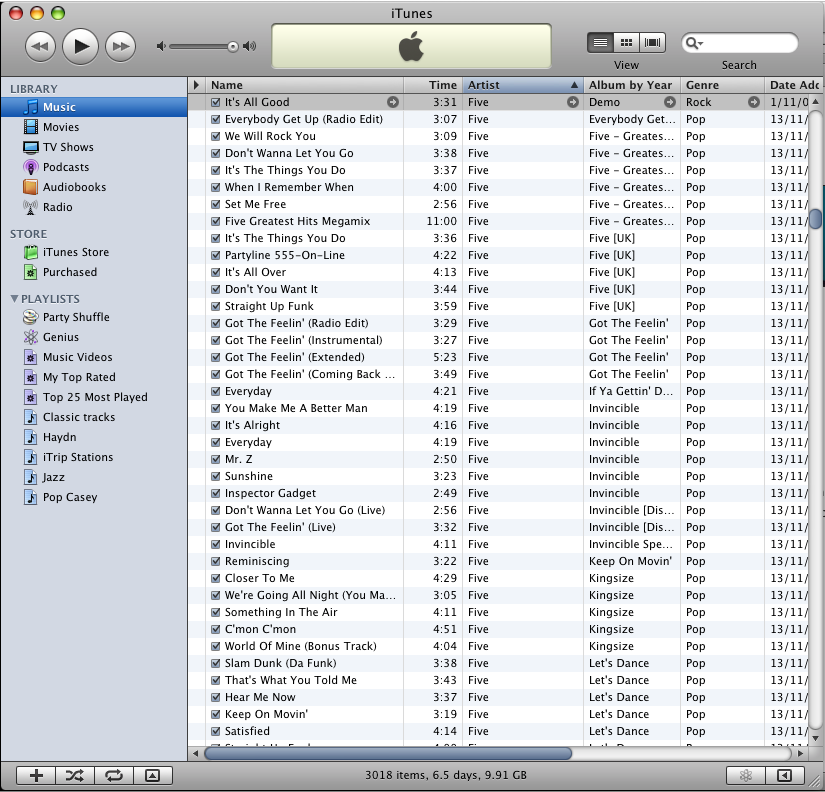Skip forward to next track
Image resolution: width=825 pixels, height=792 pixels.
120,46
